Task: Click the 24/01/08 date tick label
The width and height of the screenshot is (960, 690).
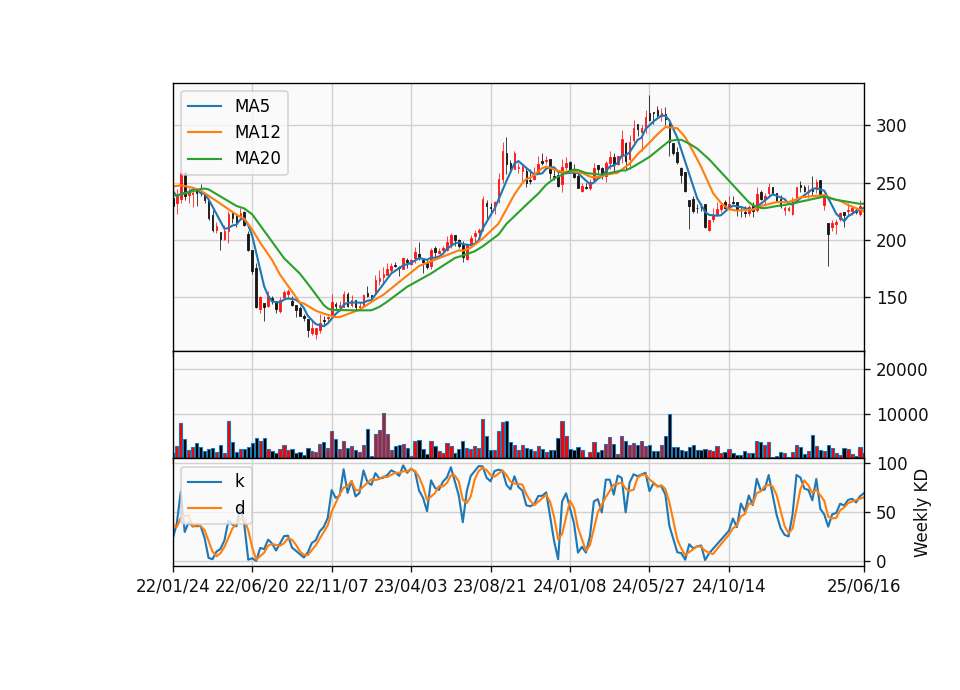Action: [x=569, y=586]
